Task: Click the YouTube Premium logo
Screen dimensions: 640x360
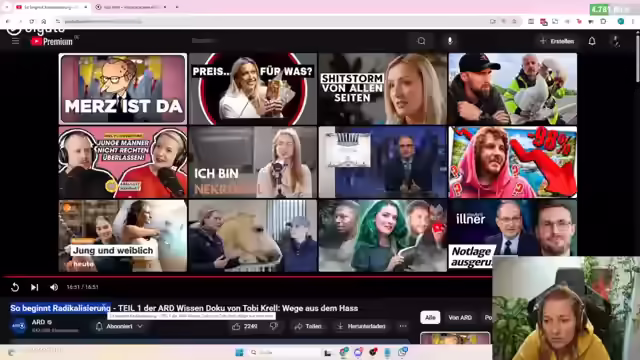Action: (52, 41)
